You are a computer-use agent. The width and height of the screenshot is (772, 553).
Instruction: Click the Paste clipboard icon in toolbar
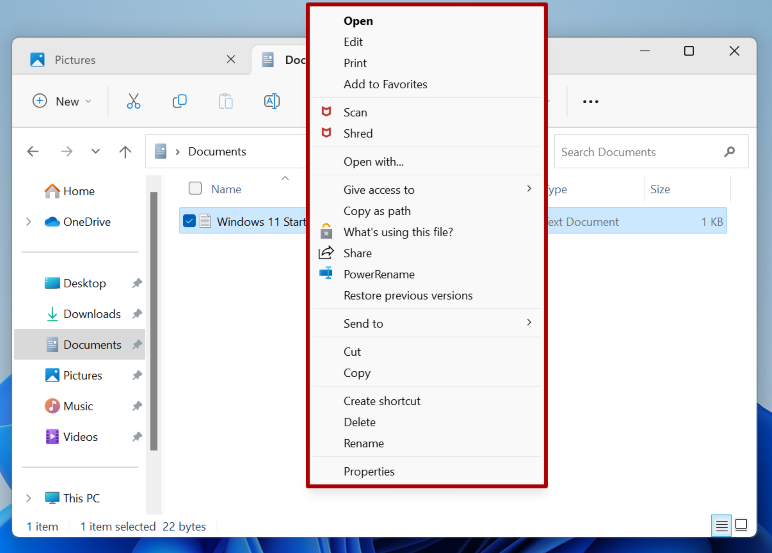[x=225, y=101]
